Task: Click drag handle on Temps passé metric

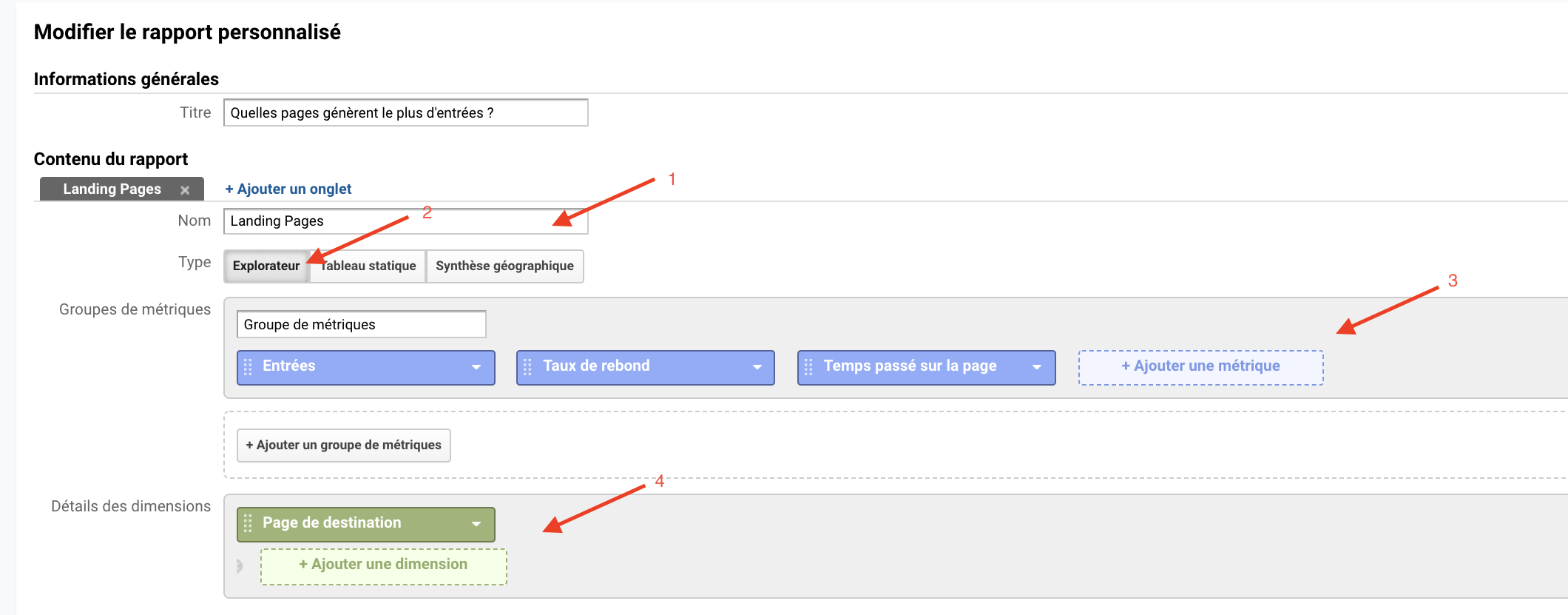Action: pyautogui.click(x=808, y=367)
